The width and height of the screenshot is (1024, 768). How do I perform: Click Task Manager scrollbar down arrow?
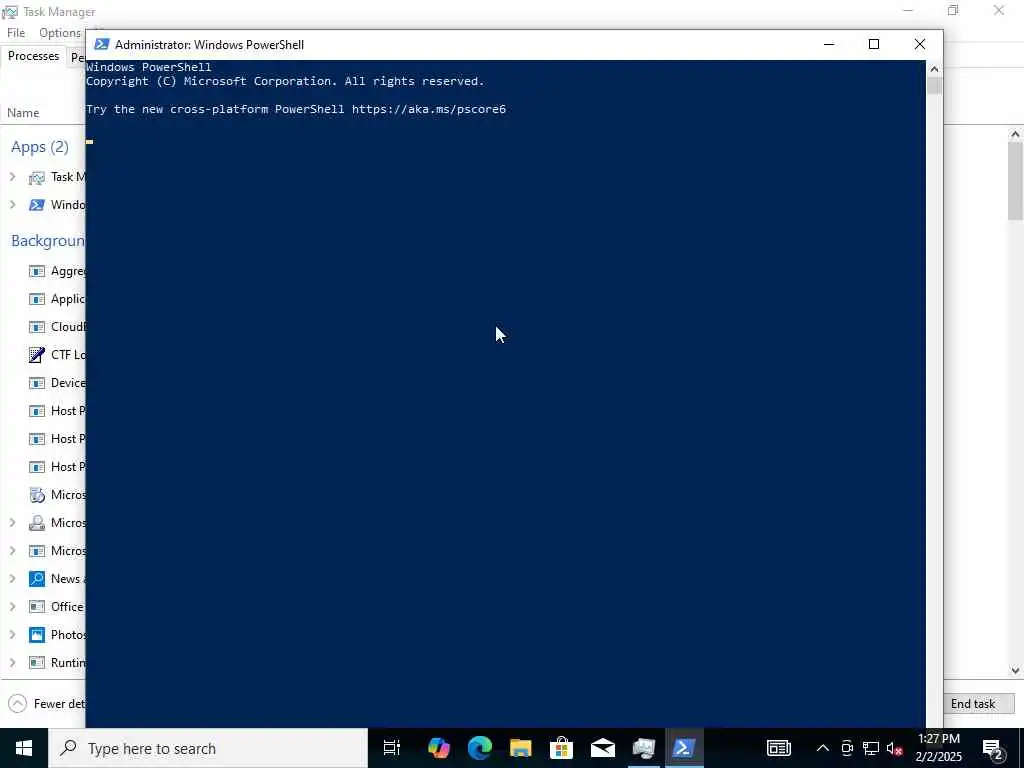point(1015,671)
